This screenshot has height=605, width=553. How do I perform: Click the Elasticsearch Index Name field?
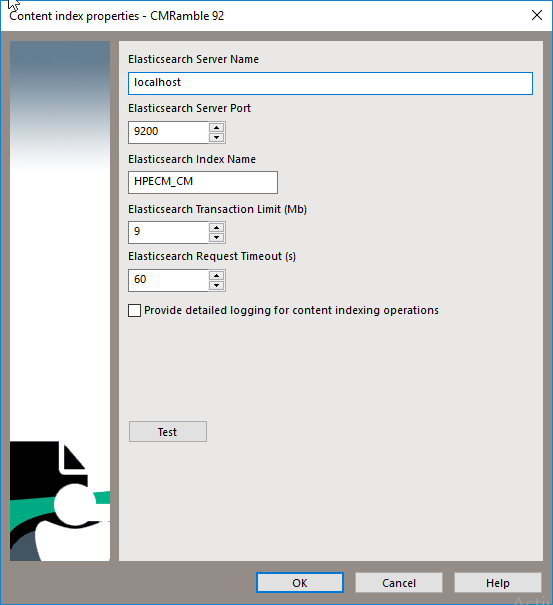203,182
